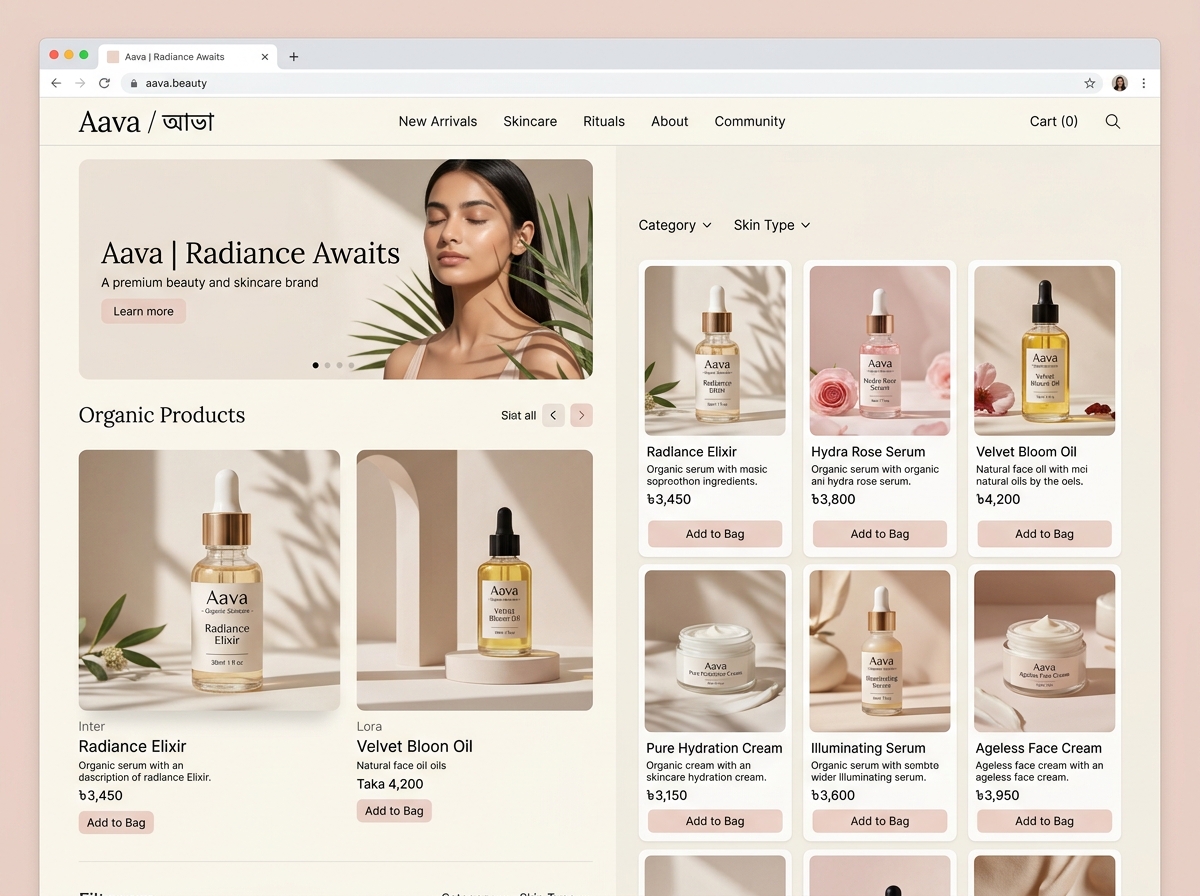Show previous Organic Products with left arrow
This screenshot has width=1200, height=896.
click(x=554, y=415)
